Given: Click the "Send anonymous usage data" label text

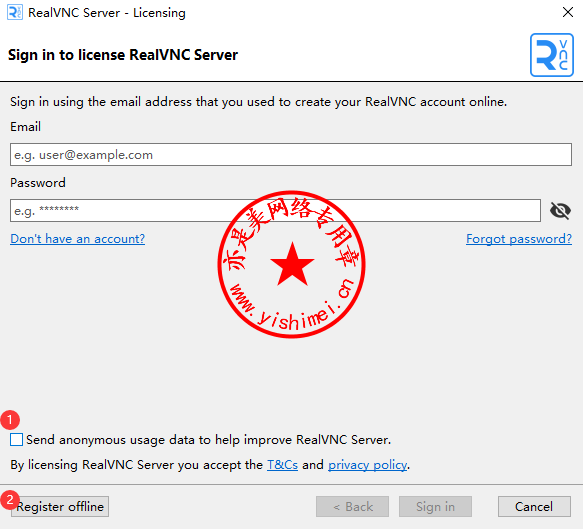Looking at the screenshot, I should (209, 440).
